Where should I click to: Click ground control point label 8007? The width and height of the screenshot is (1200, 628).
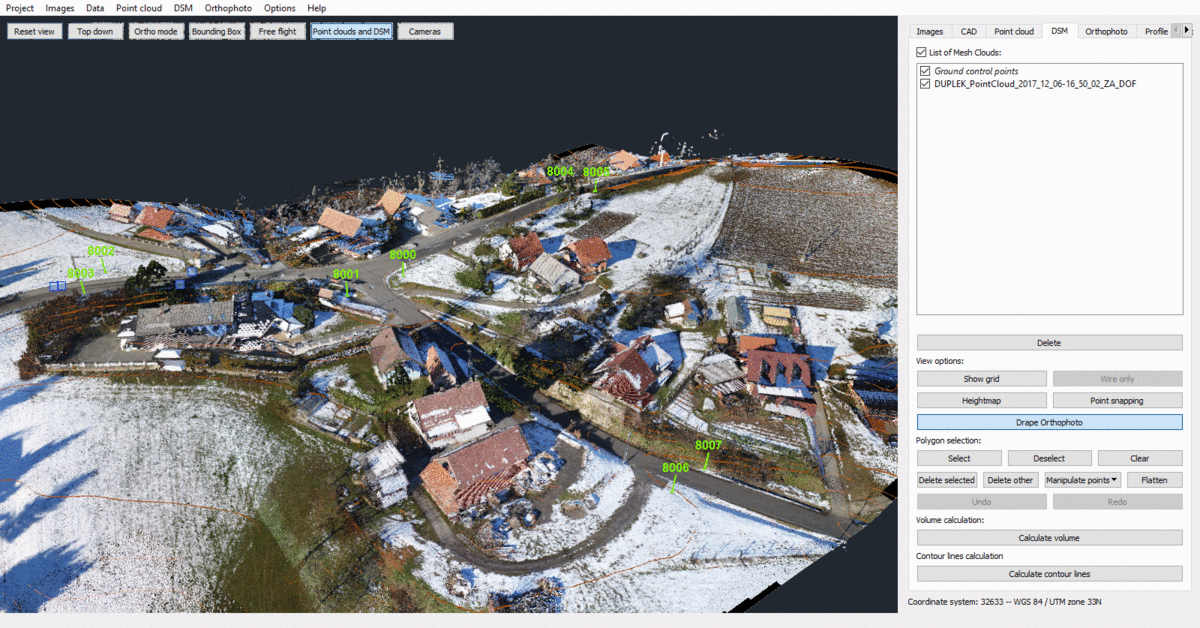coord(708,445)
